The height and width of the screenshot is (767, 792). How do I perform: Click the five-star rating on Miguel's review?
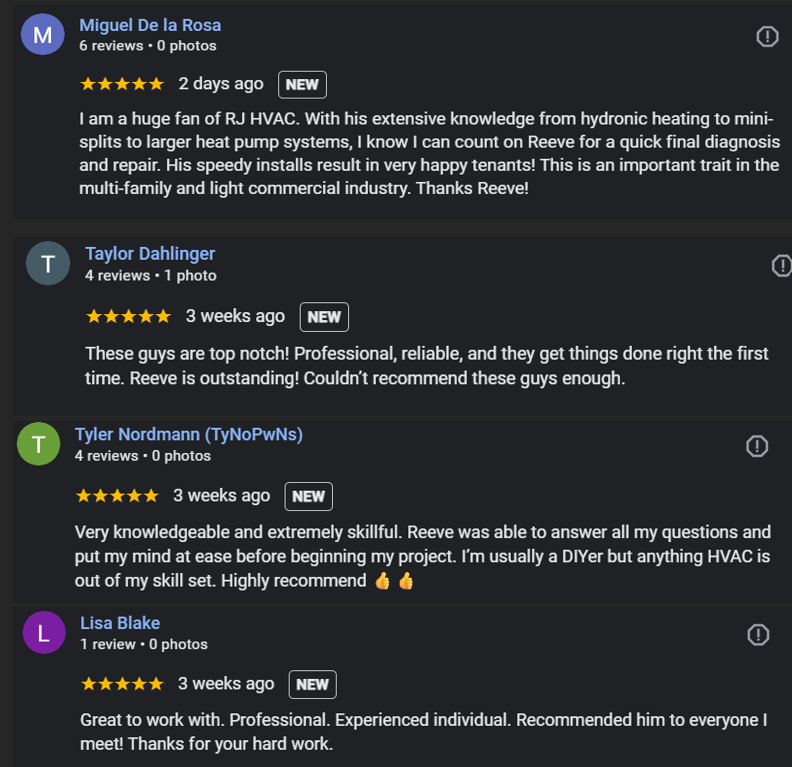coord(121,84)
